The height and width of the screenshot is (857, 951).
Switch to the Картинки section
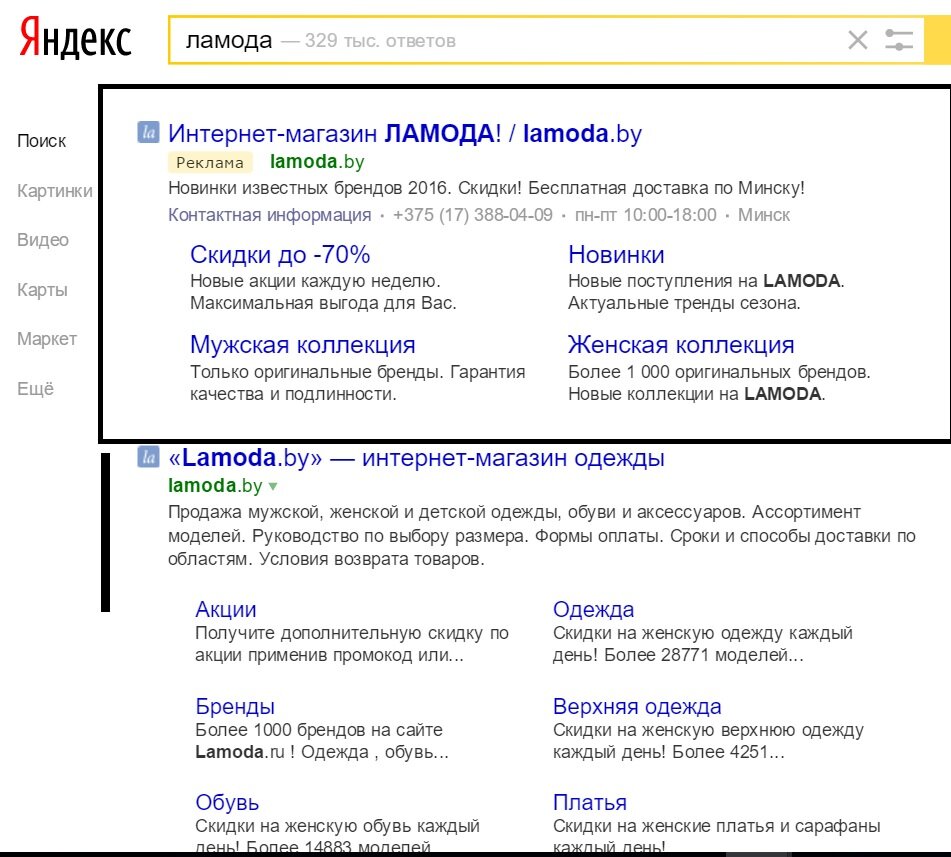pyautogui.click(x=55, y=190)
